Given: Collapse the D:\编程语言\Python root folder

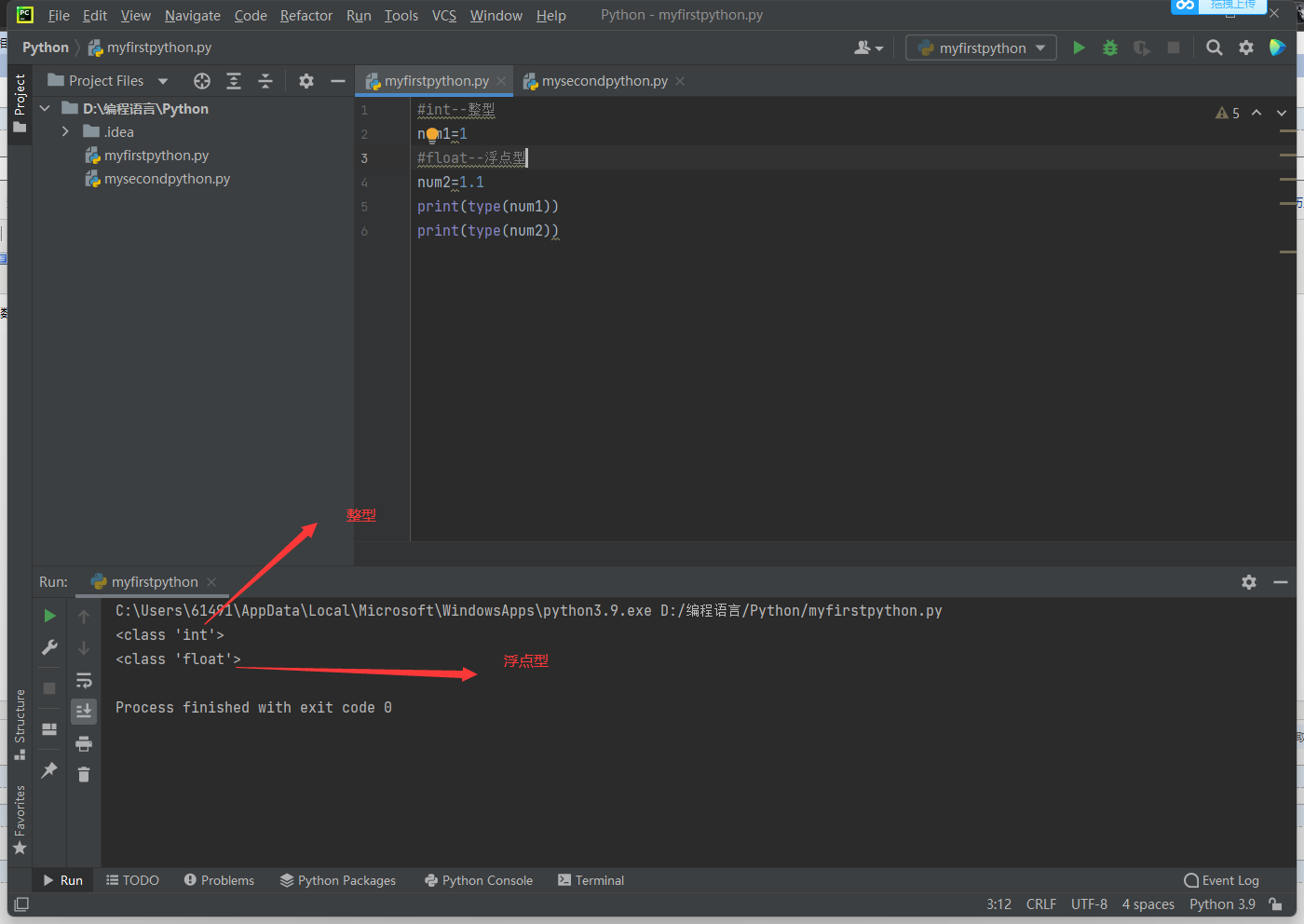Looking at the screenshot, I should coord(45,109).
